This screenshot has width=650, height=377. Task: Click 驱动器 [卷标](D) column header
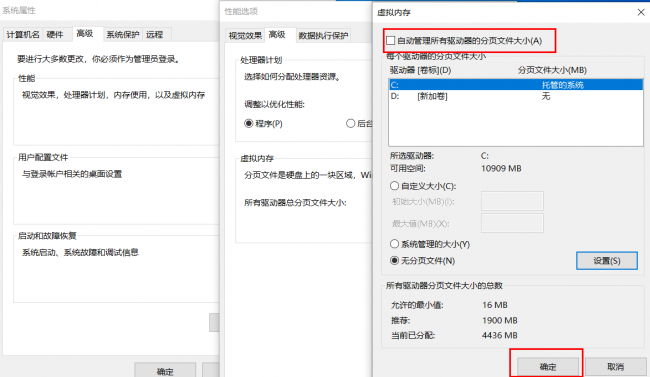click(420, 70)
